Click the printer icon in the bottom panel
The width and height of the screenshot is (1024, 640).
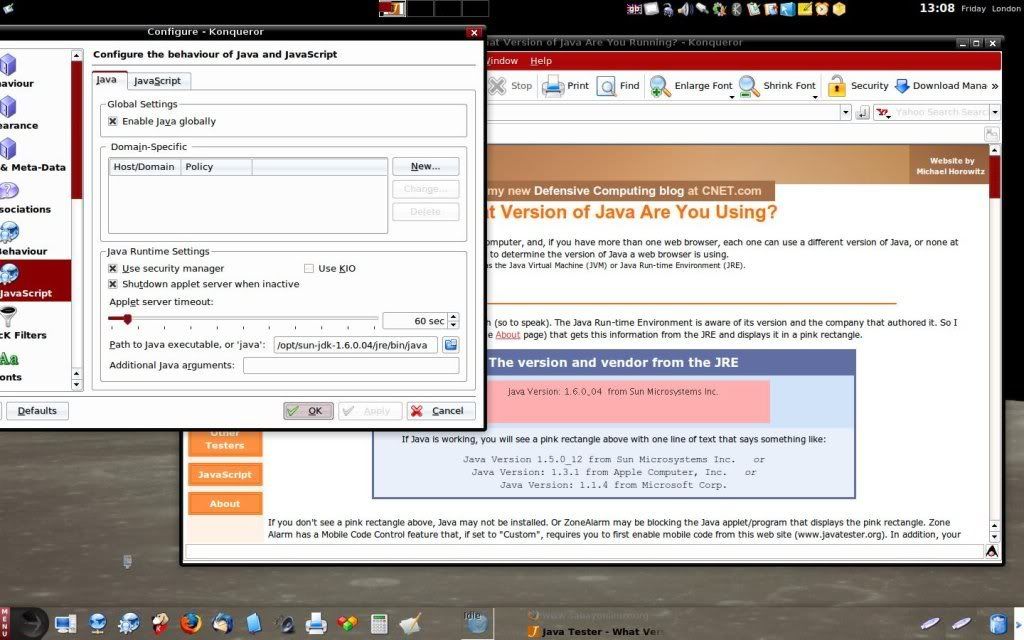(x=316, y=624)
